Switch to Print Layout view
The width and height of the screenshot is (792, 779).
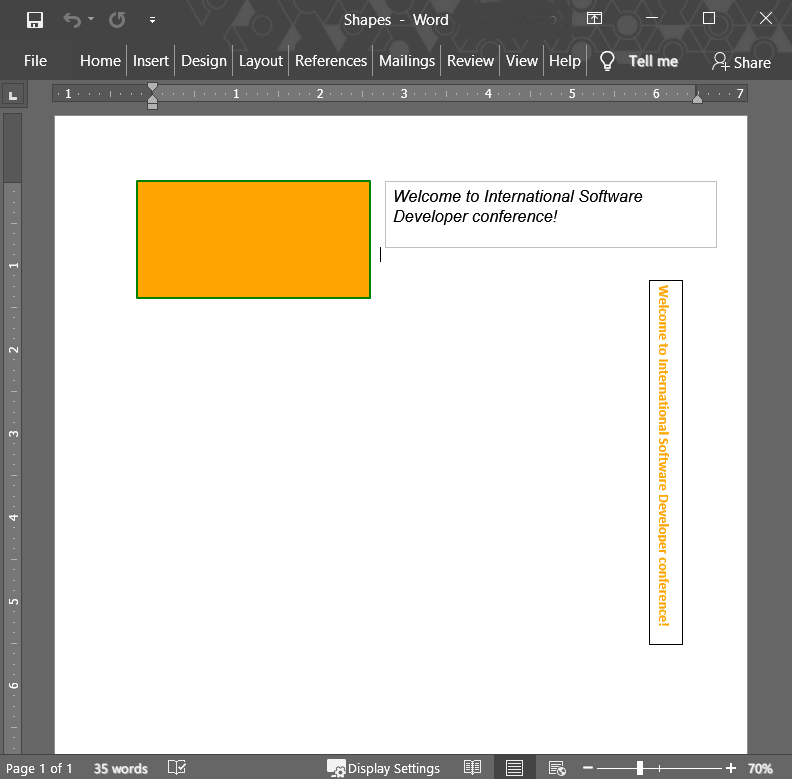[514, 768]
